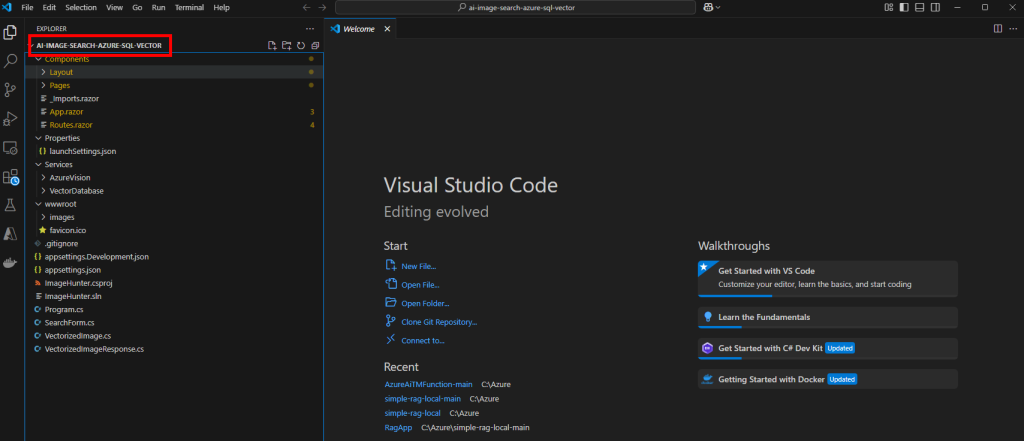The width and height of the screenshot is (1024, 441).
Task: Open the Run and Debug view
Action: (10, 118)
